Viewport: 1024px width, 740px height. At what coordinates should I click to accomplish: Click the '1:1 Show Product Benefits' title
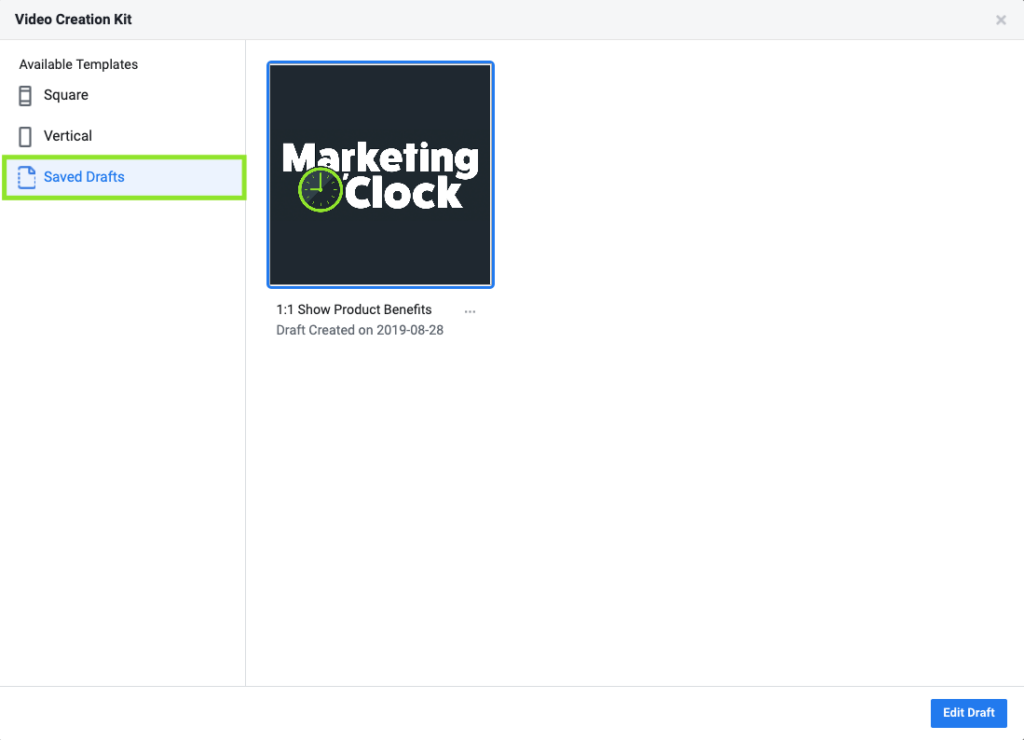tap(354, 310)
